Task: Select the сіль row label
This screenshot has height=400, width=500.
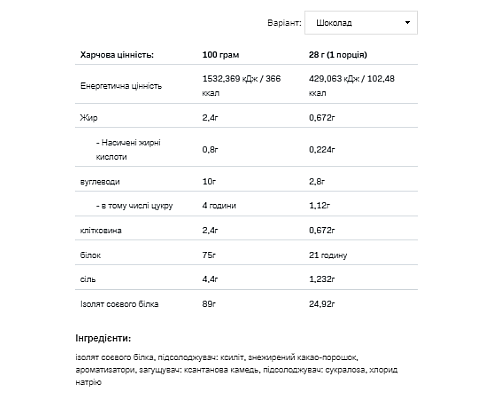Action: point(88,279)
